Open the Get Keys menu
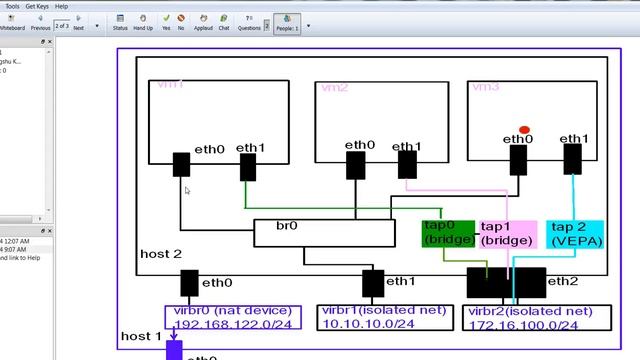This screenshot has height=360, width=640. tap(37, 7)
